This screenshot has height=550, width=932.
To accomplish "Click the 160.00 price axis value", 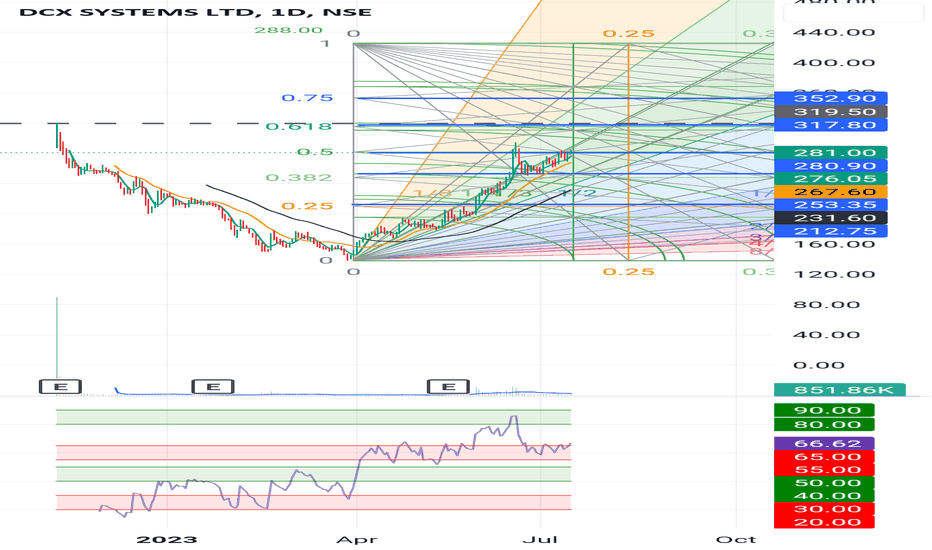I will tap(834, 244).
